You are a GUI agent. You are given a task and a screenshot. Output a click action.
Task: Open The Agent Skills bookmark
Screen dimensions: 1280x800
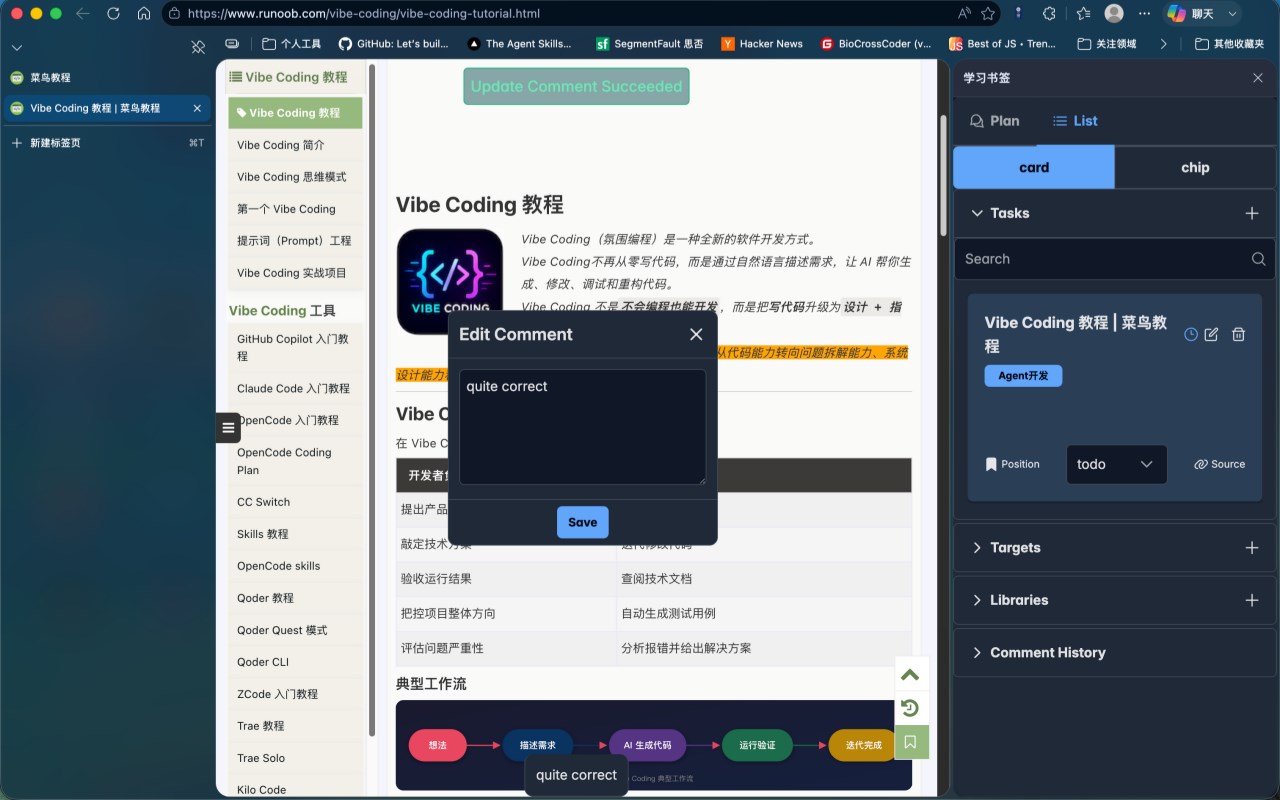pyautogui.click(x=520, y=44)
